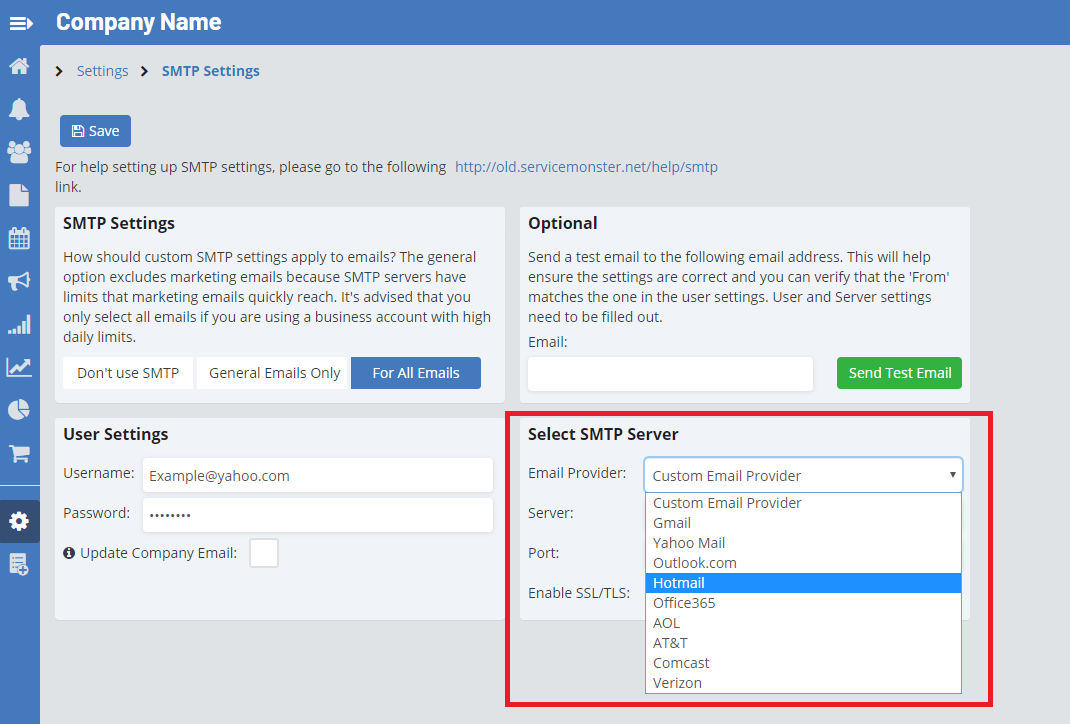Open the notifications bell icon
Viewport: 1070px width, 724px height.
pos(19,109)
